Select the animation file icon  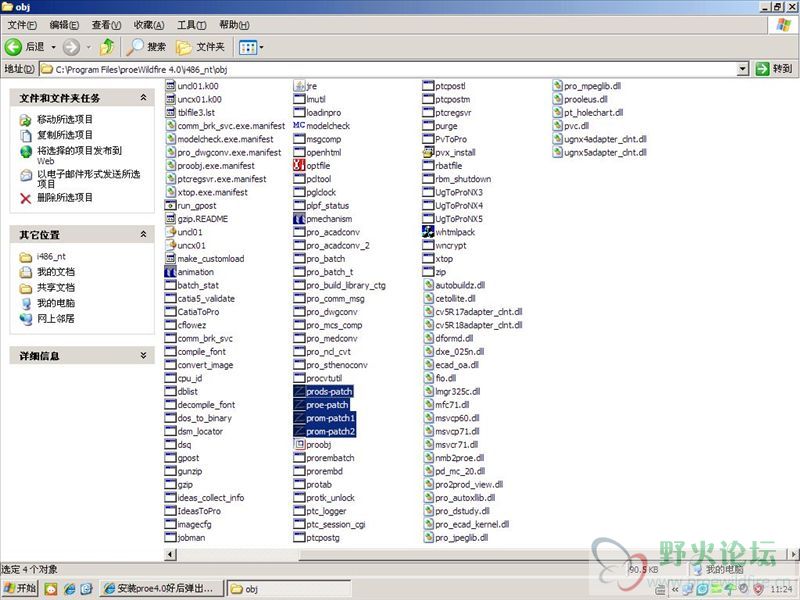[170, 272]
